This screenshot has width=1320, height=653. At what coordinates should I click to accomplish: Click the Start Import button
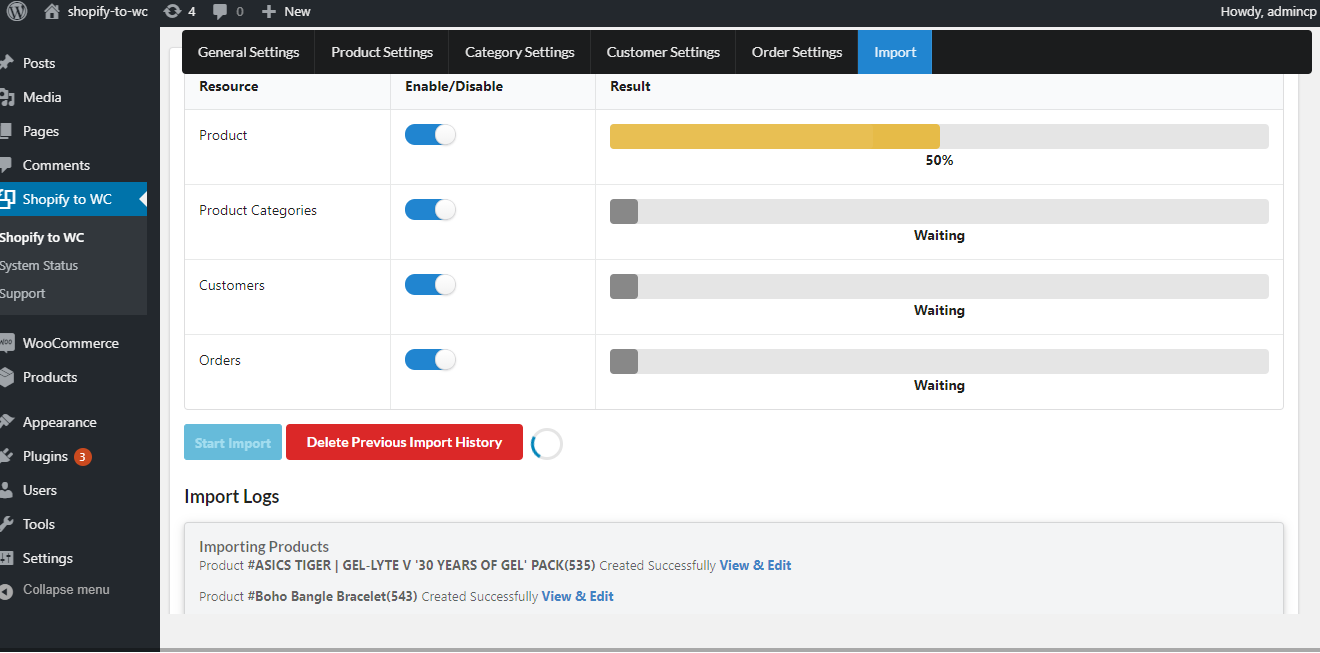[x=233, y=443]
